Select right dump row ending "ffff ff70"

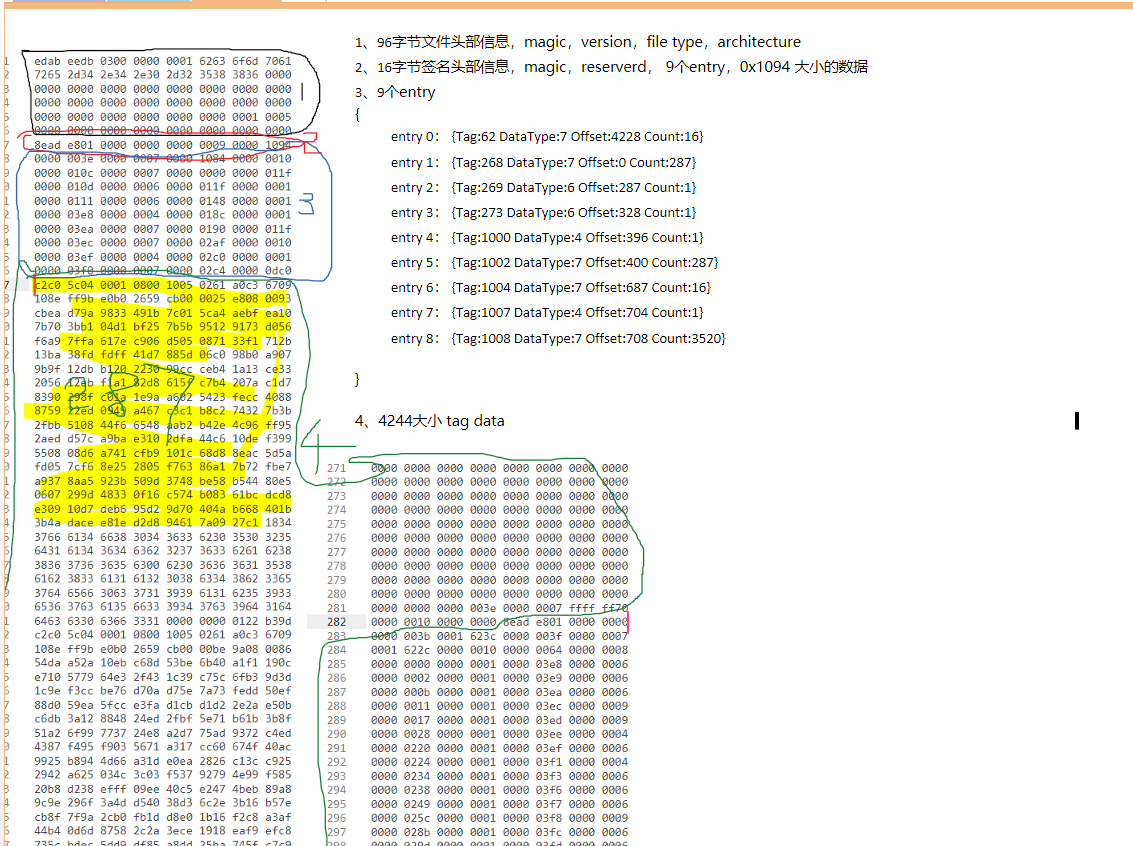(x=499, y=608)
